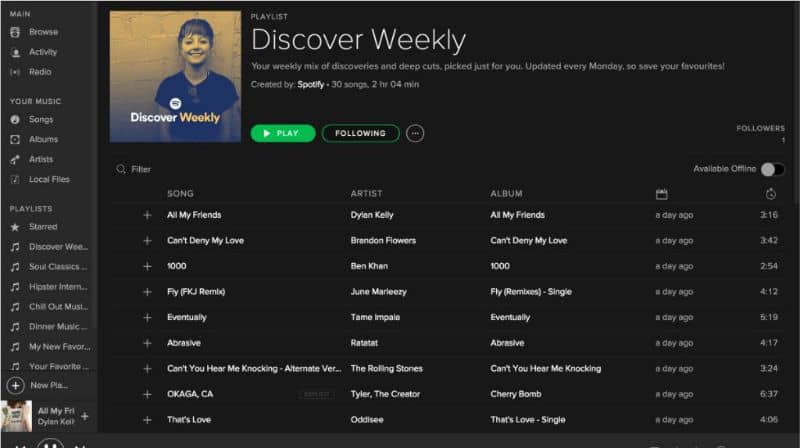Sort by the Album column header
800x448 pixels.
pos(506,193)
